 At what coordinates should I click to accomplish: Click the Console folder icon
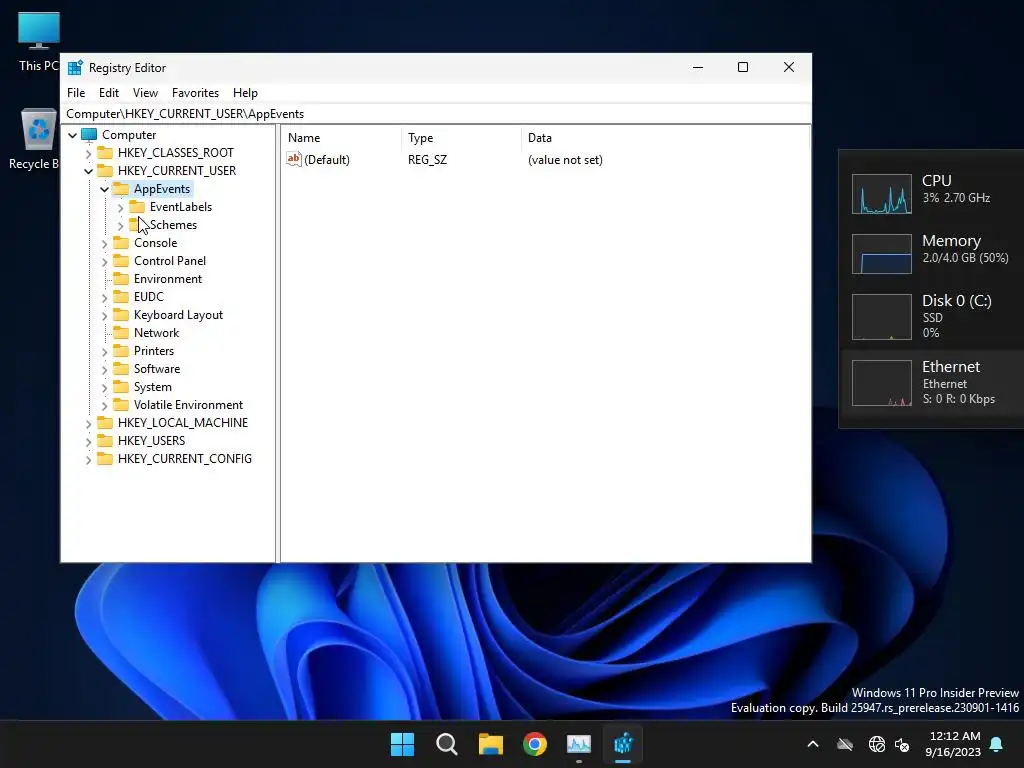tap(121, 242)
